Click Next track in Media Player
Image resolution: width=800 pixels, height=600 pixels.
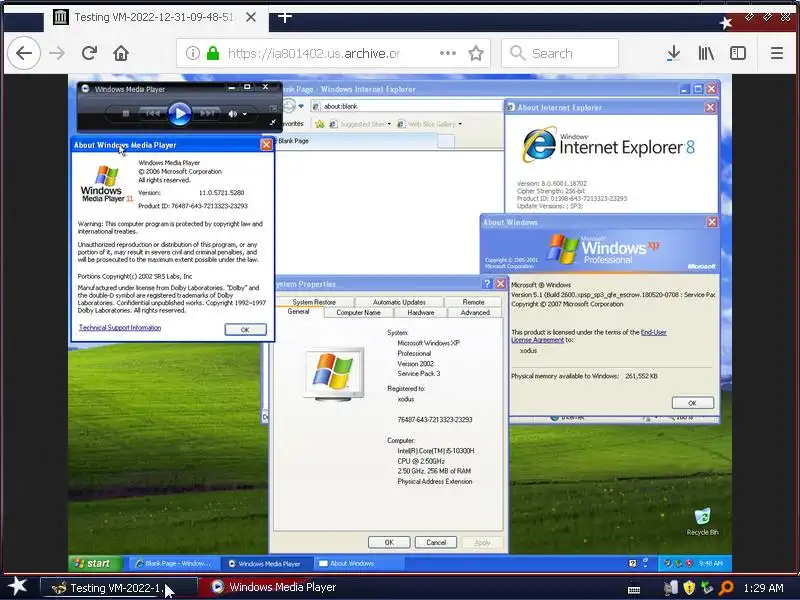(207, 113)
